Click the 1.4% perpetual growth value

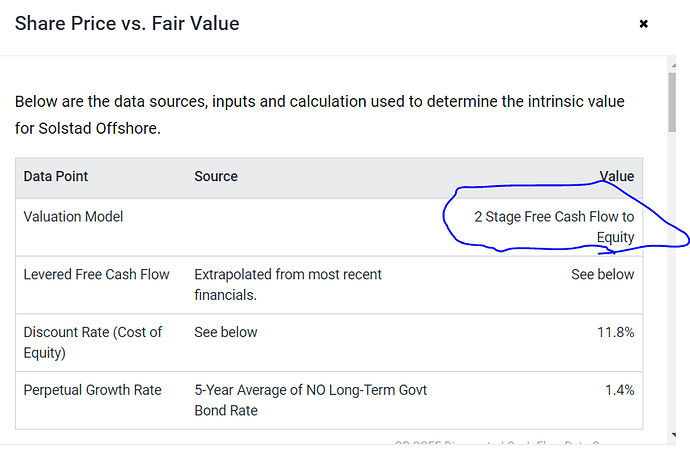click(620, 390)
